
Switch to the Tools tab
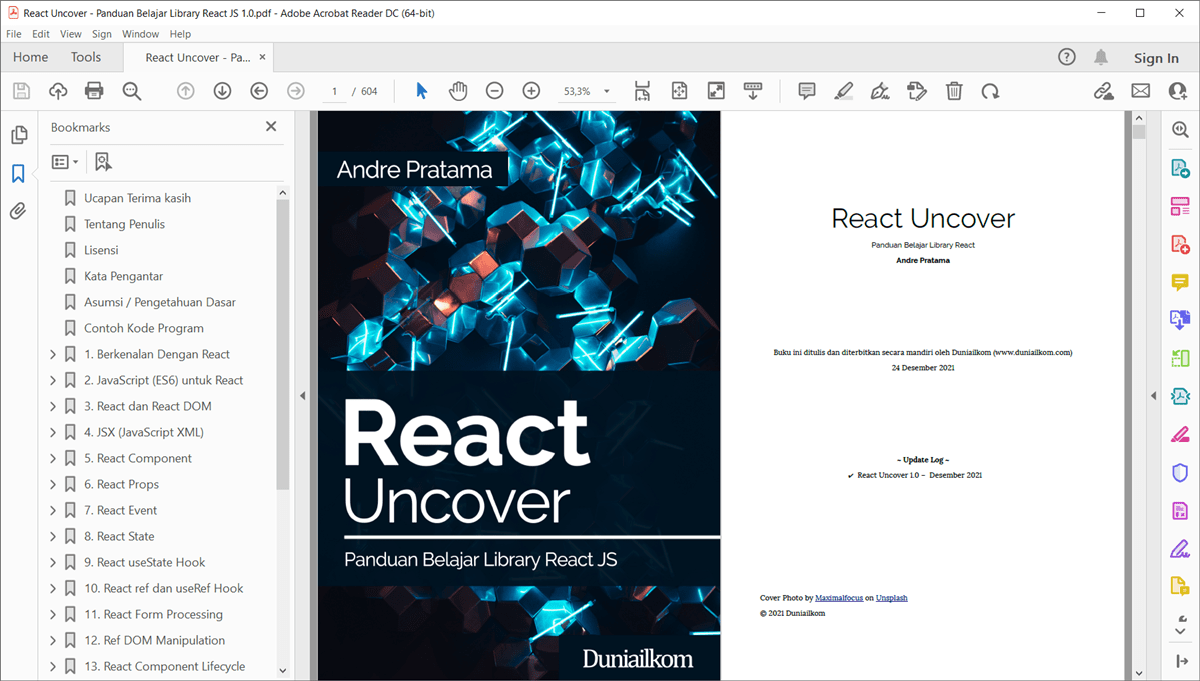pos(86,57)
